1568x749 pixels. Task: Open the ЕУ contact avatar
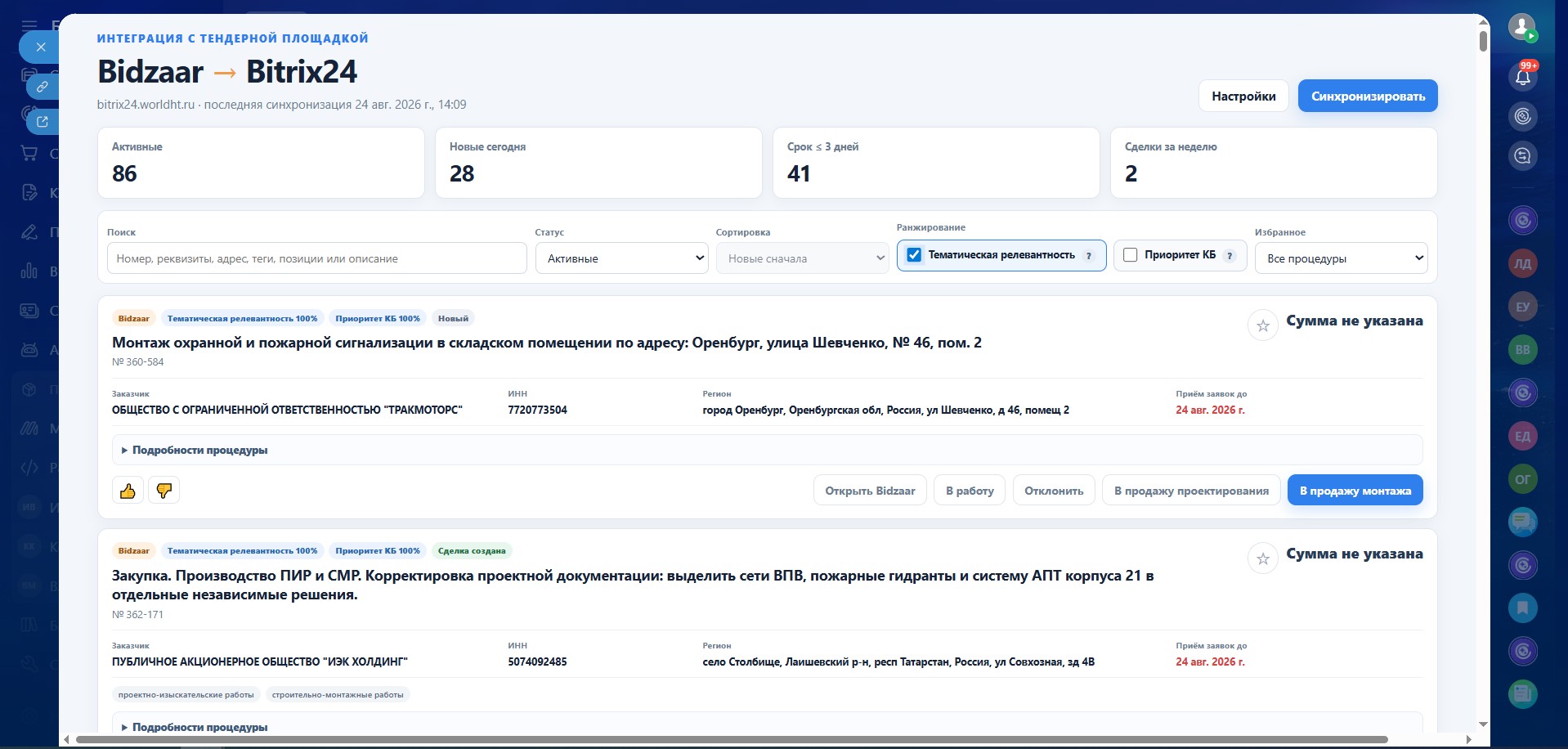pos(1522,307)
